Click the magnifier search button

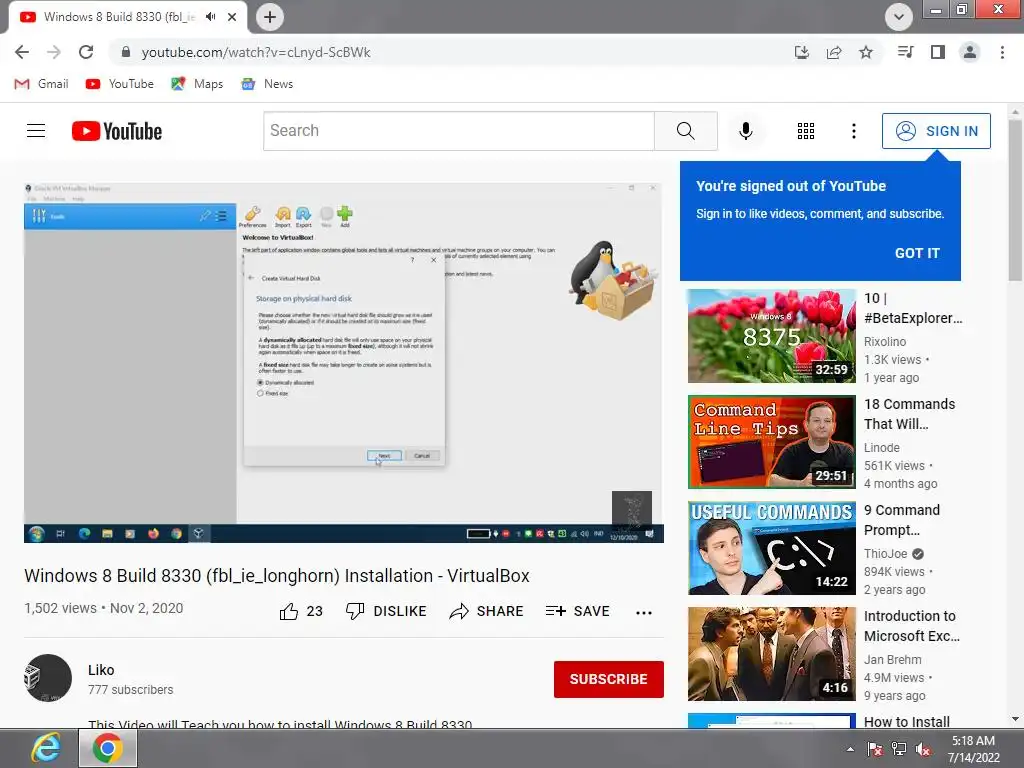coord(686,131)
